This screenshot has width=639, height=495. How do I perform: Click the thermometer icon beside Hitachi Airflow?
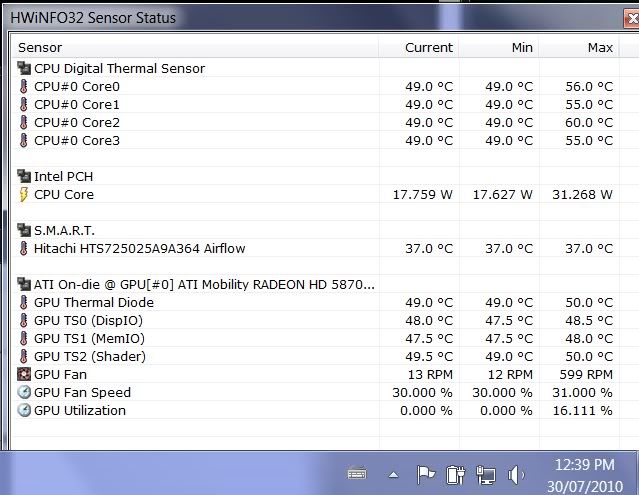[x=24, y=248]
